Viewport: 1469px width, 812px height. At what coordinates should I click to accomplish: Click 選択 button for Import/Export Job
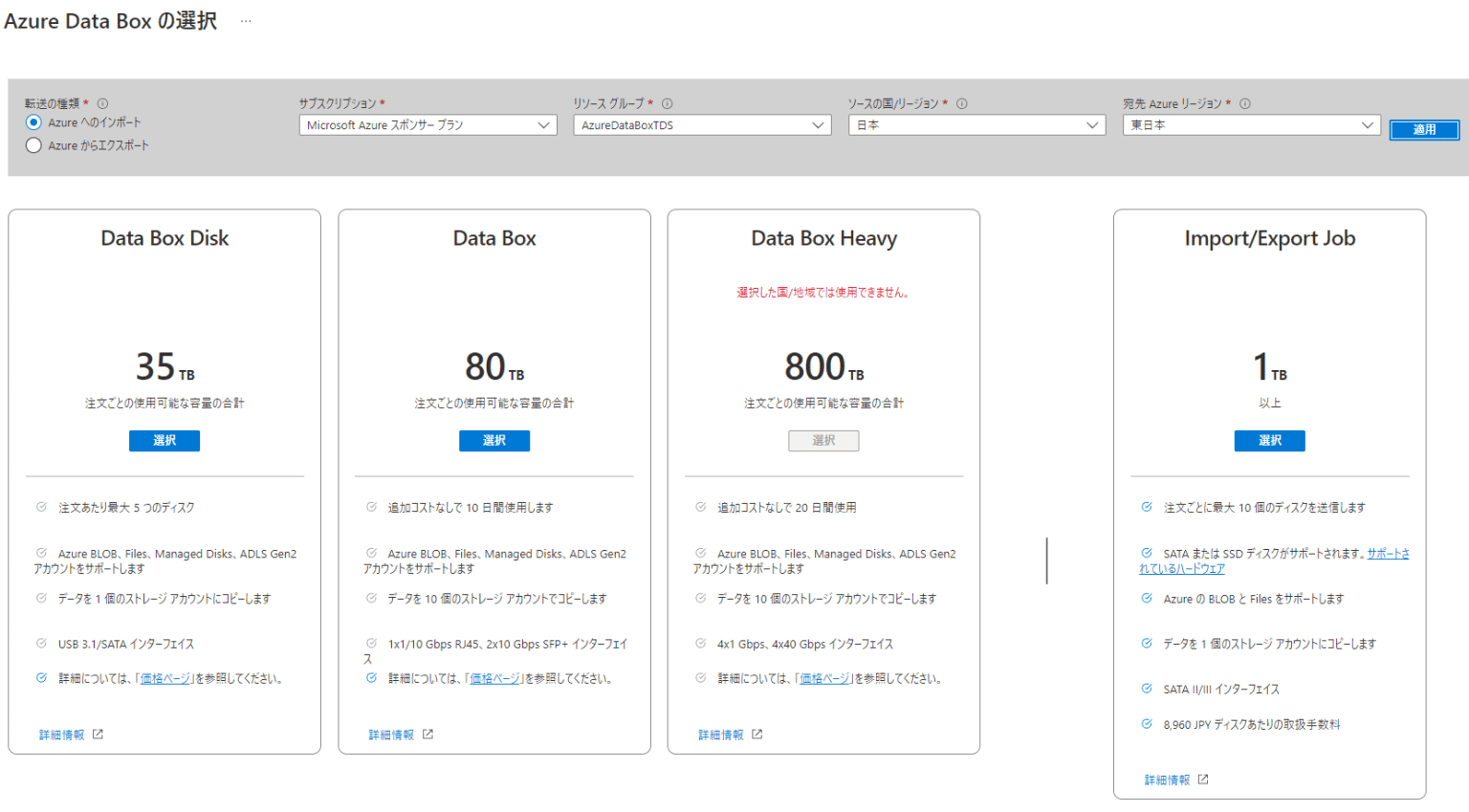click(1269, 440)
